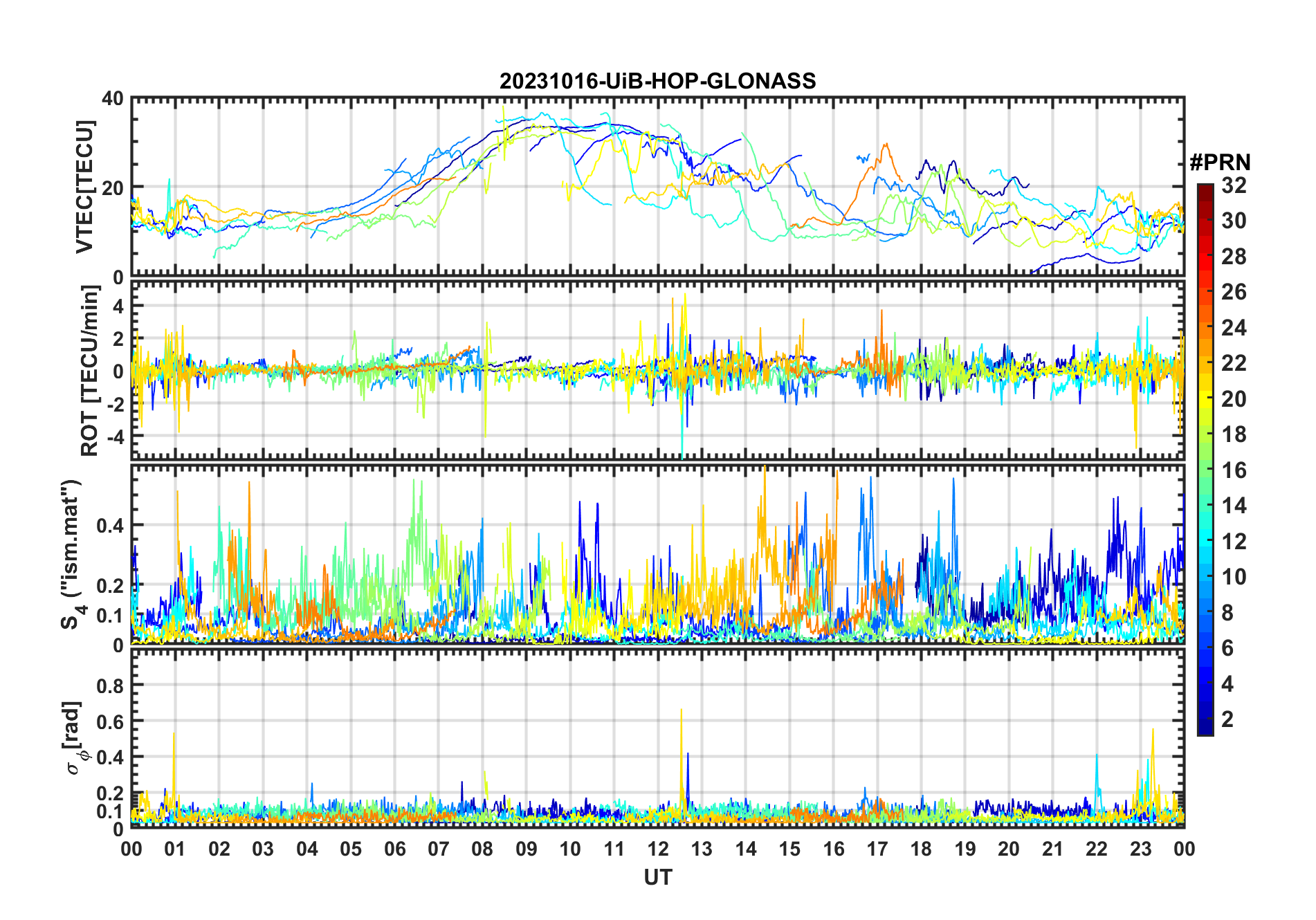Click the 26 label on the PRN colorbar
Viewport: 1316px width, 920px height.
pyautogui.click(x=1234, y=292)
